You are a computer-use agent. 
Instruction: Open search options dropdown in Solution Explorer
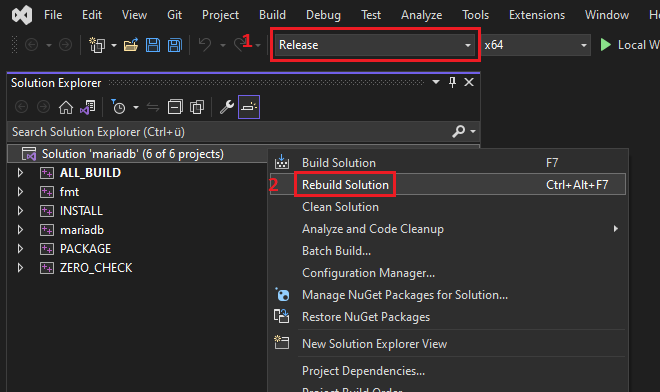pos(473,132)
